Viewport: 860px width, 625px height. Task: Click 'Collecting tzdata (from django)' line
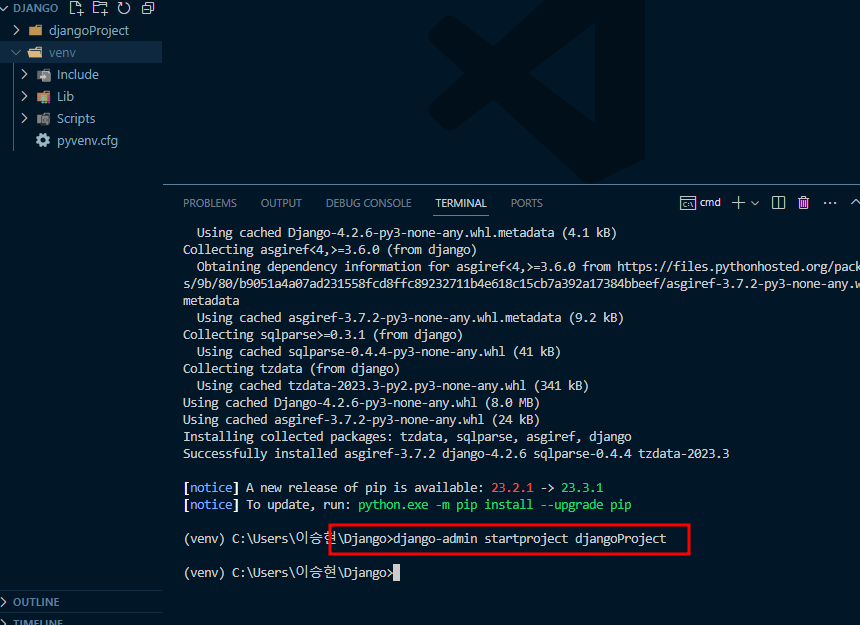(291, 368)
